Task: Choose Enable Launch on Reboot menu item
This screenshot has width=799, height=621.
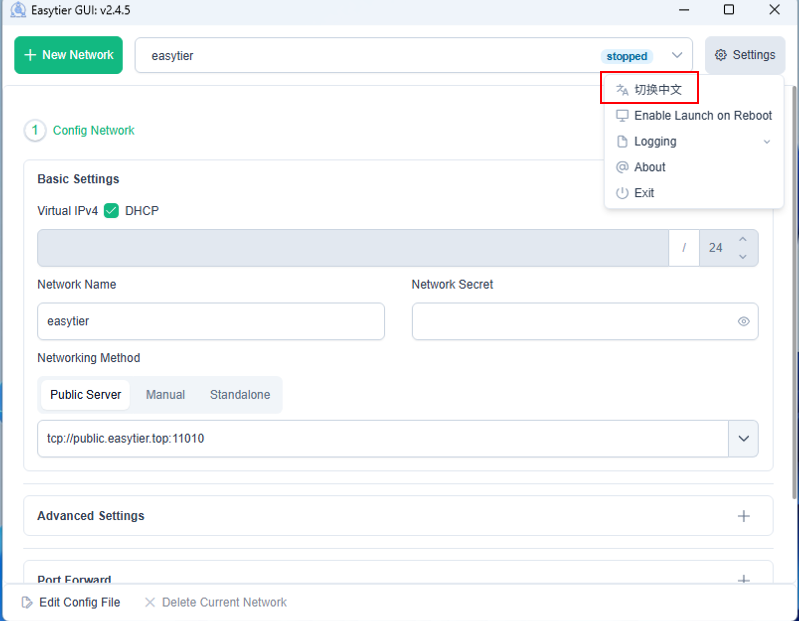Action: tap(702, 115)
